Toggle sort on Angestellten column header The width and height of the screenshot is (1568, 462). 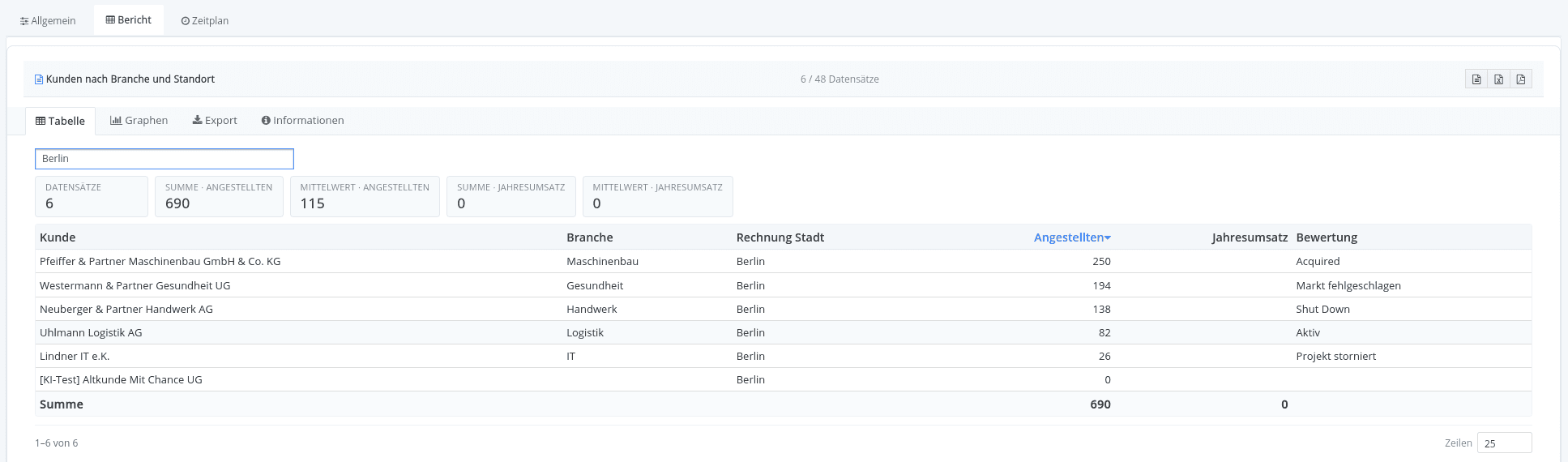(x=1072, y=237)
